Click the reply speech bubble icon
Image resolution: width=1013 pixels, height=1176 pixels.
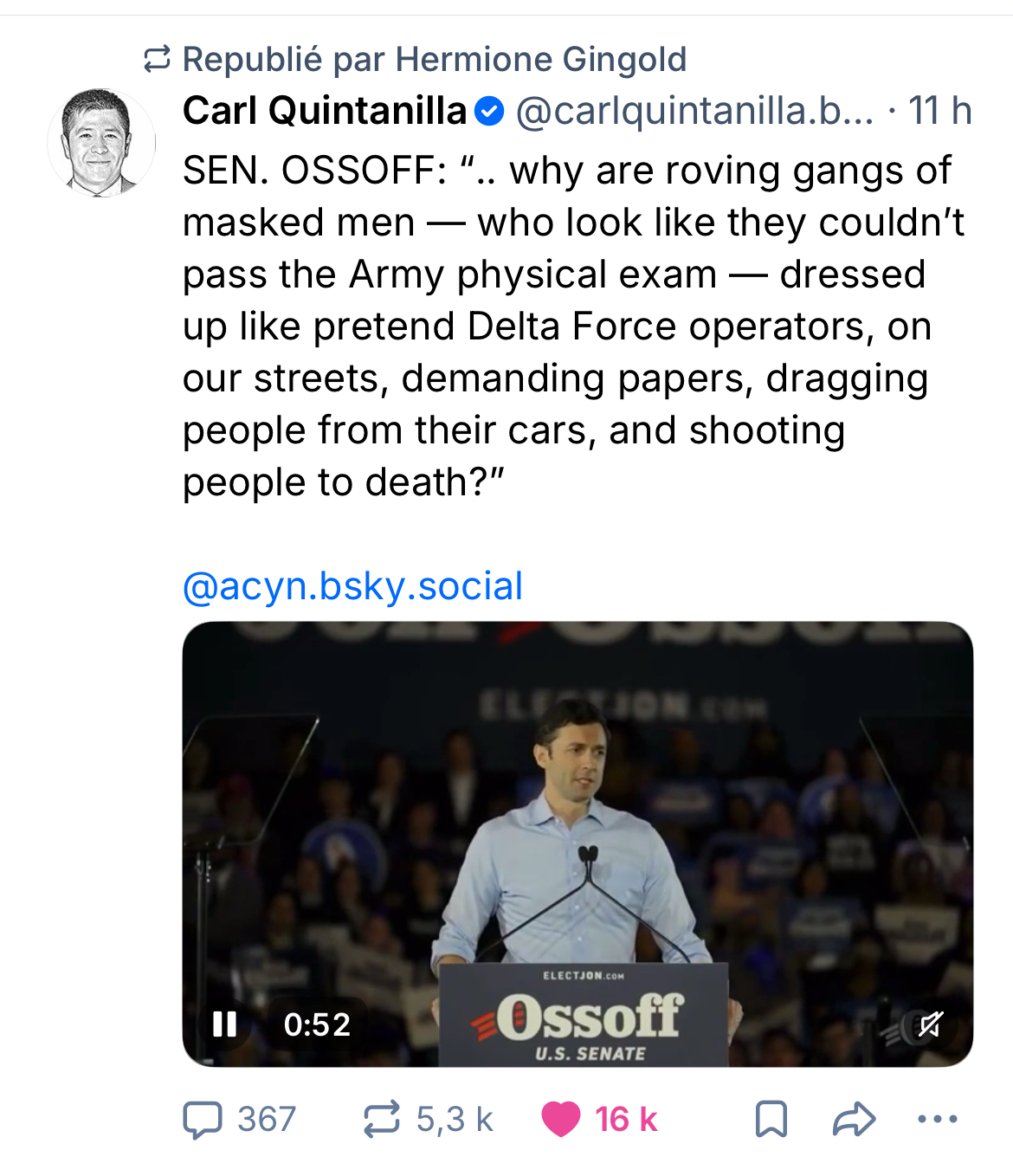click(x=203, y=1119)
